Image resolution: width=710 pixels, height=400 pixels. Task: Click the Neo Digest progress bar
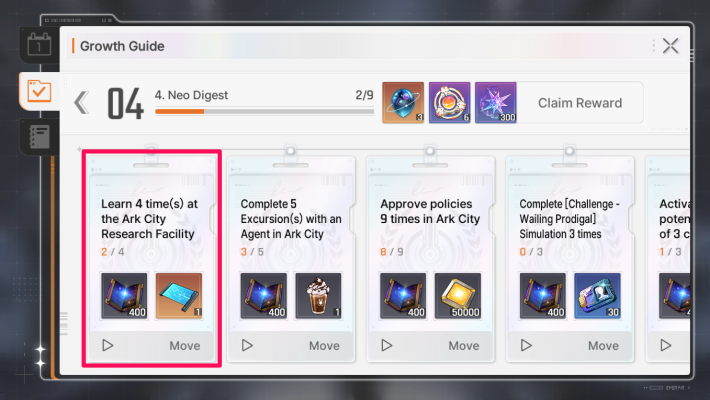click(264, 111)
